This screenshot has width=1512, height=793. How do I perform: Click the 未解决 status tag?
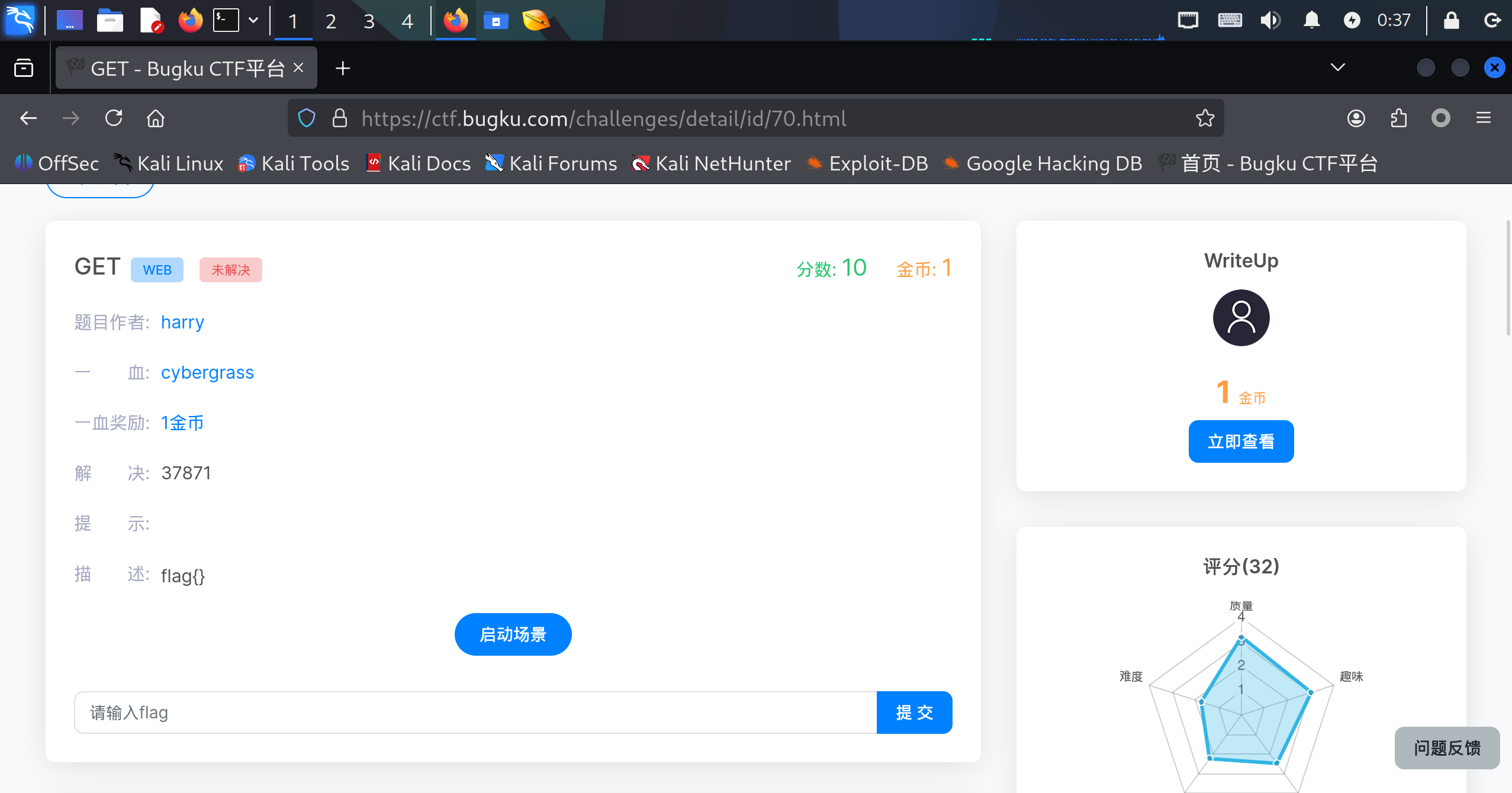(x=231, y=270)
